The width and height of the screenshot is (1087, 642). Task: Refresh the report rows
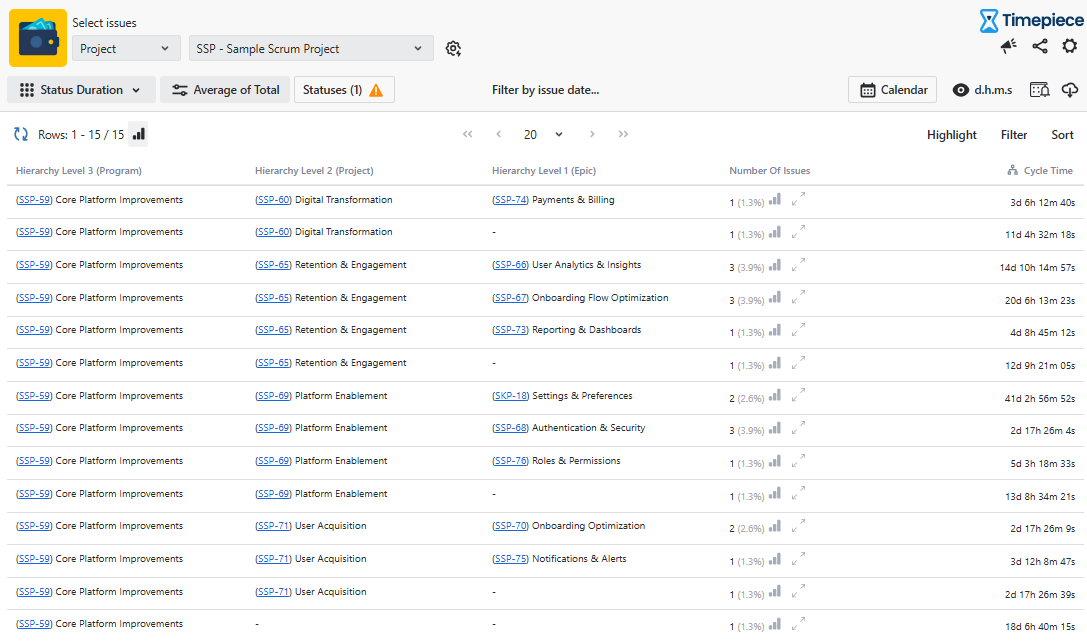pos(21,134)
